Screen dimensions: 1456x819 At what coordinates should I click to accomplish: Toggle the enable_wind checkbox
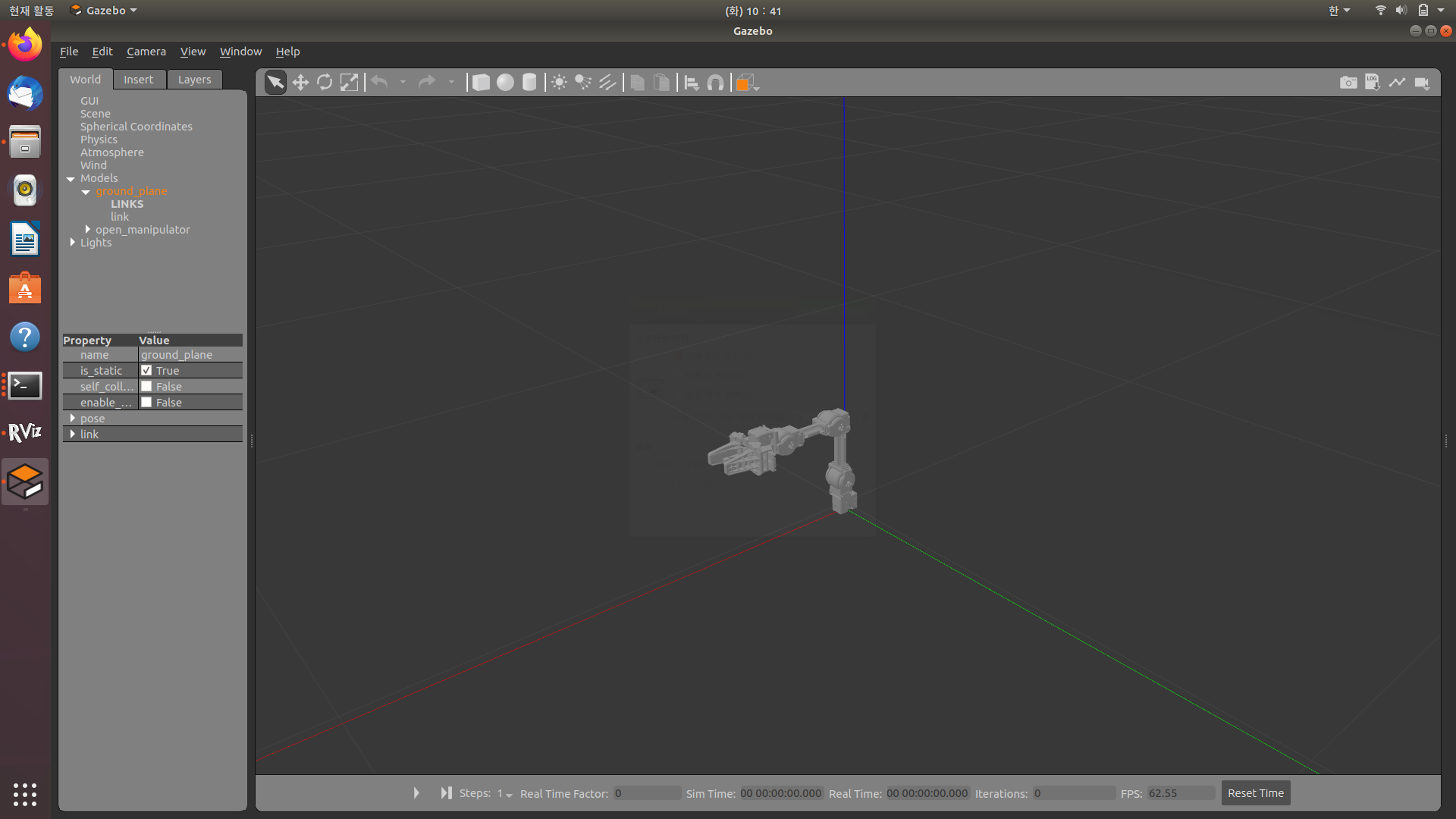pos(146,403)
